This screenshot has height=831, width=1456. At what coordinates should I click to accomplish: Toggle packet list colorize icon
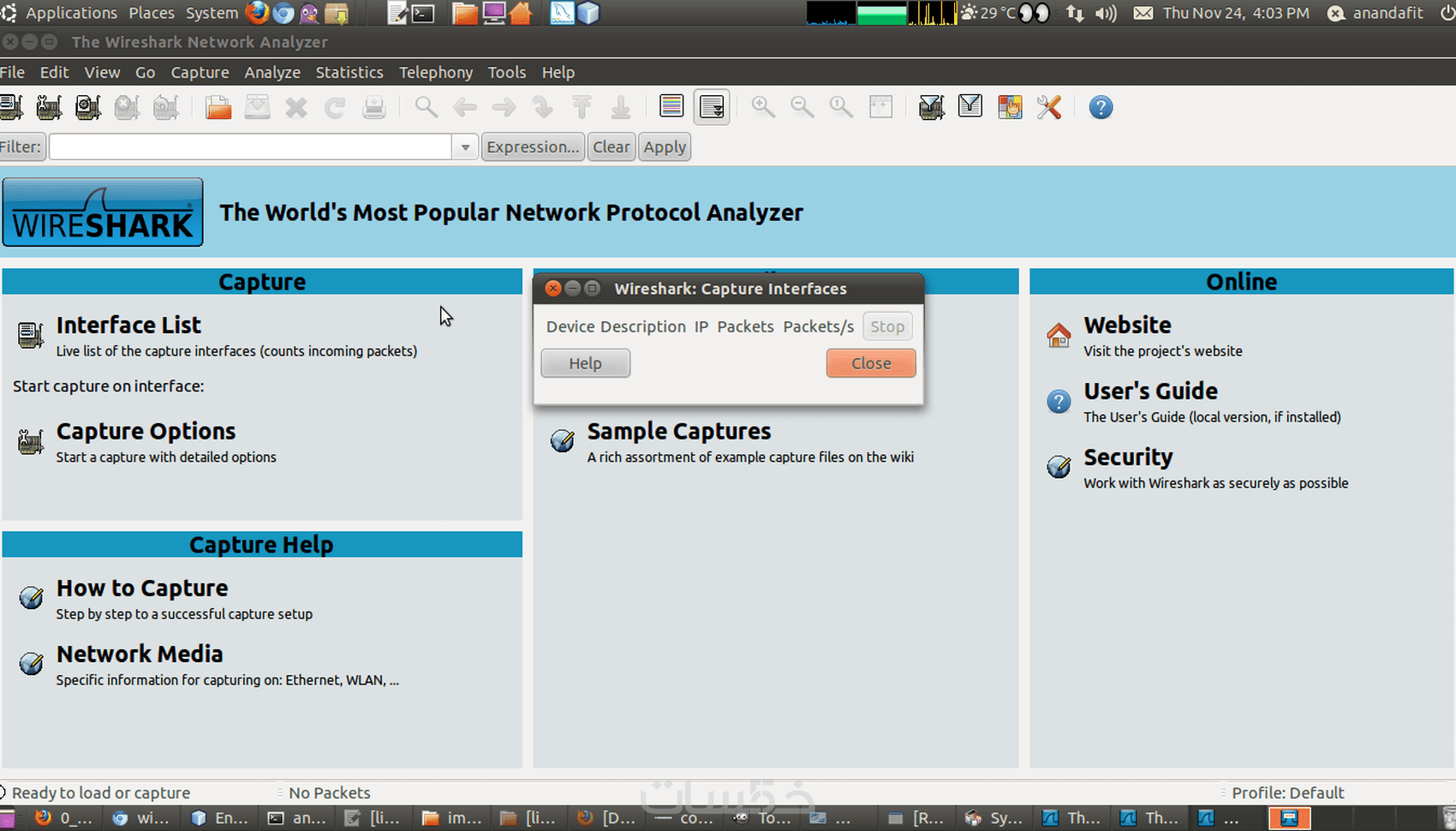pos(671,106)
